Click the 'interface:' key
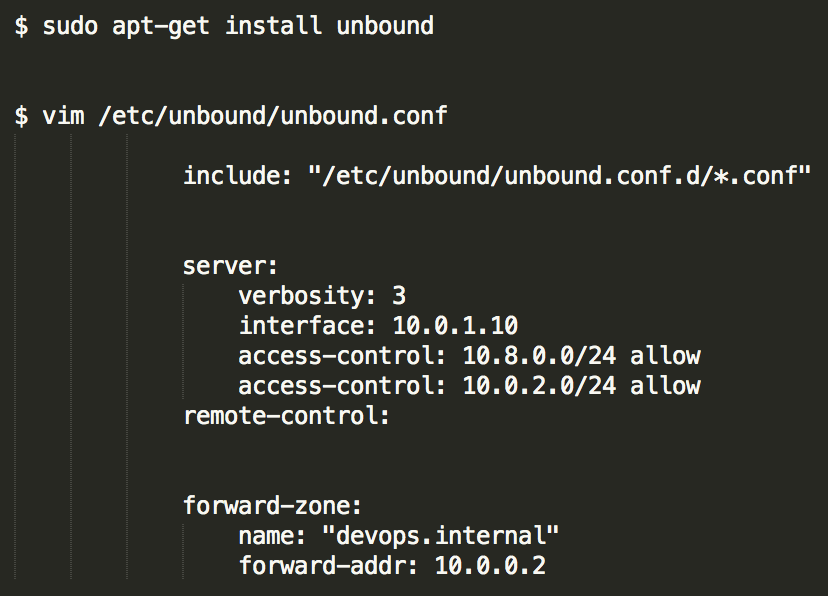The height and width of the screenshot is (596, 828). pos(307,326)
